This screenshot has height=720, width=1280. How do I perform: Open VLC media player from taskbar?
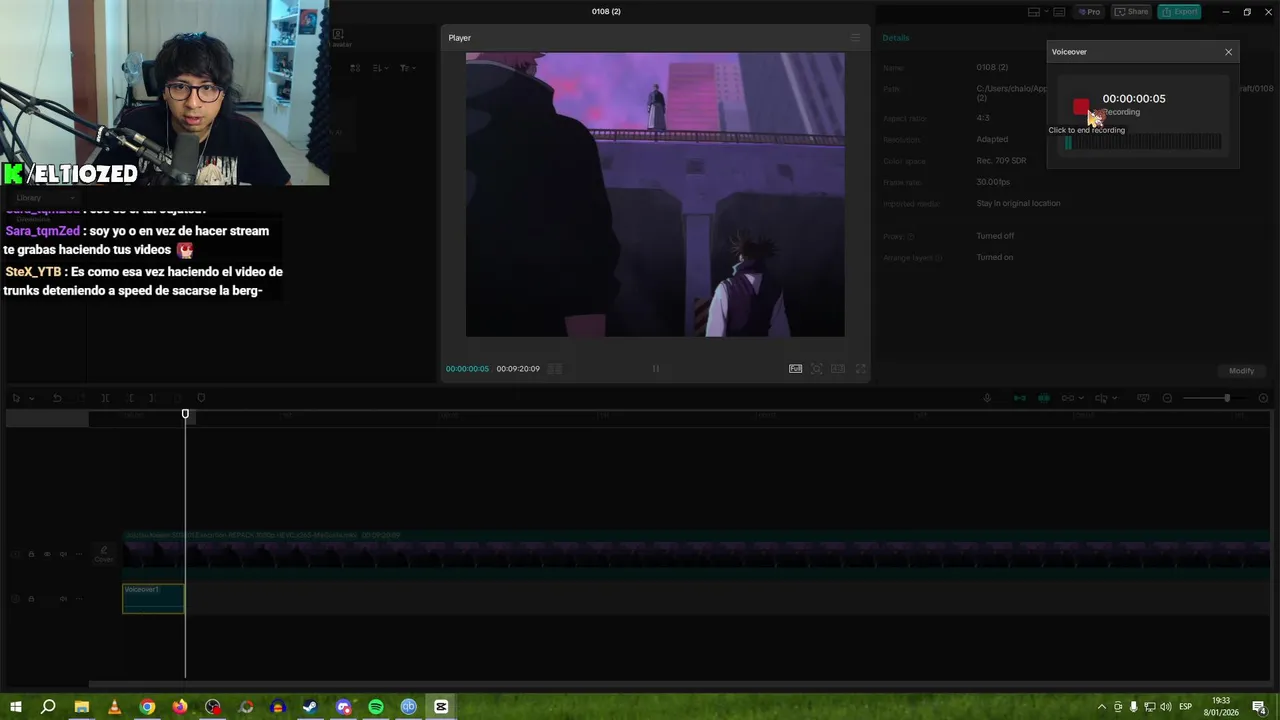(114, 707)
